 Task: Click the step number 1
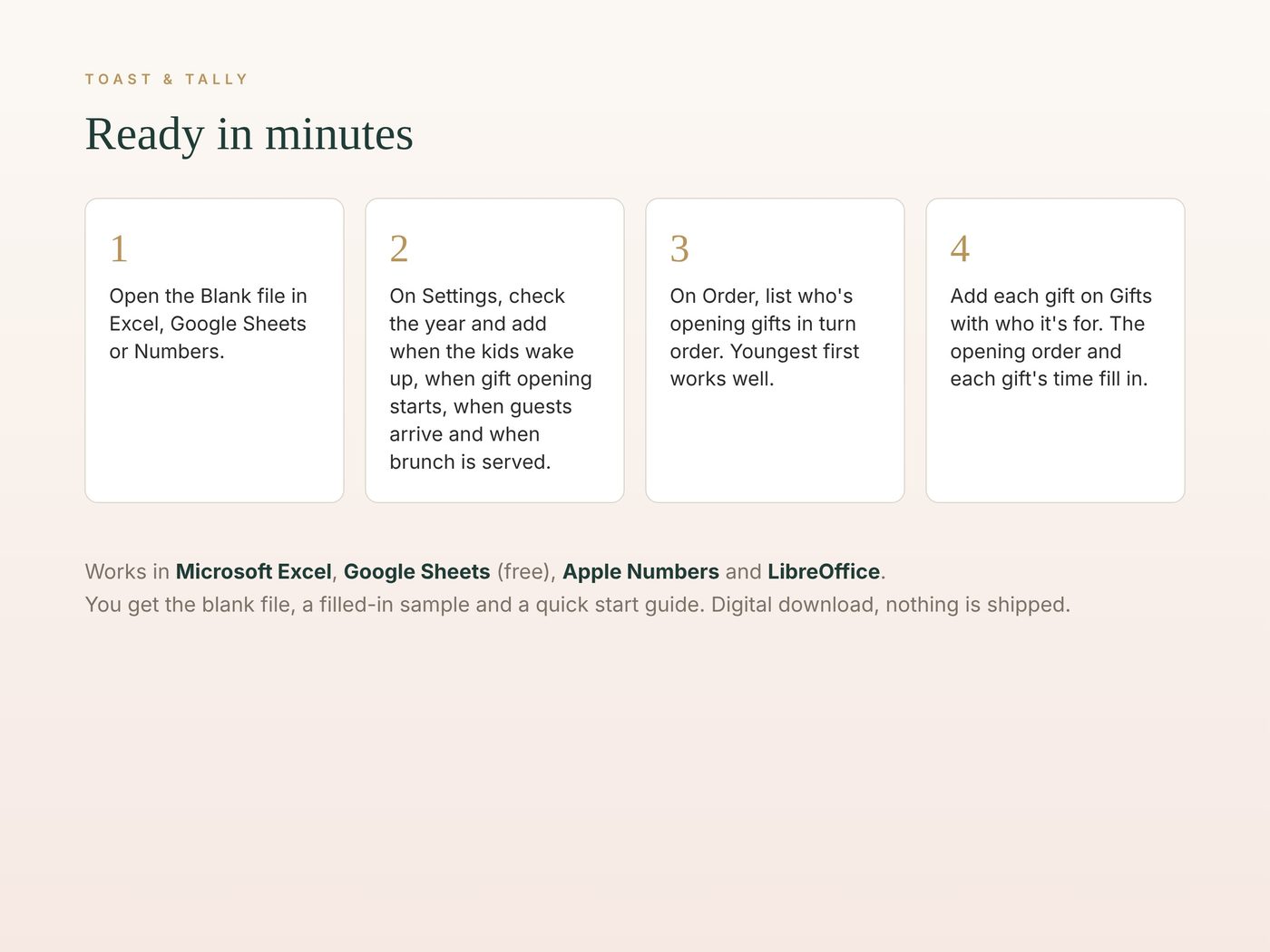(119, 248)
